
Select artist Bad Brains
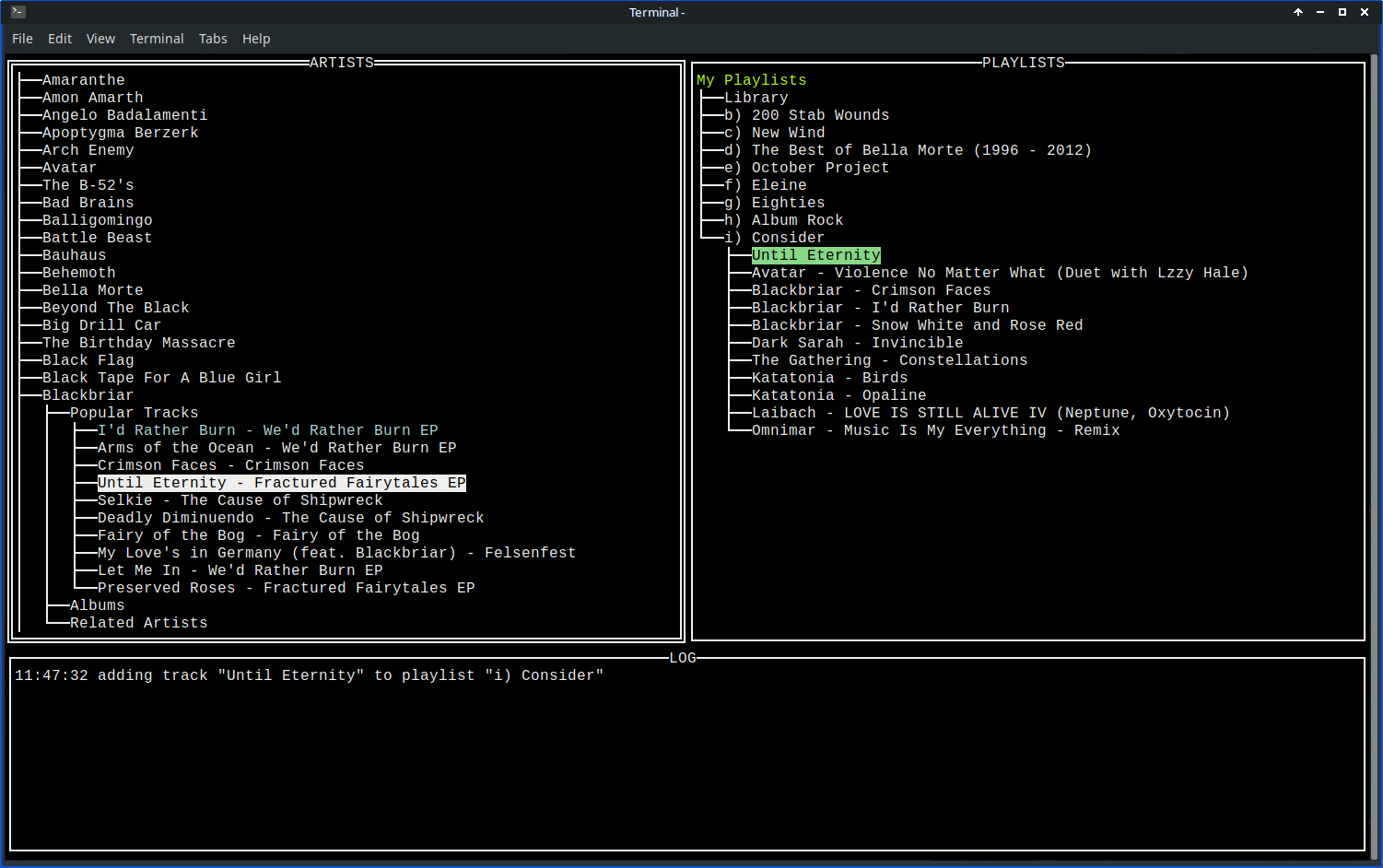click(88, 203)
